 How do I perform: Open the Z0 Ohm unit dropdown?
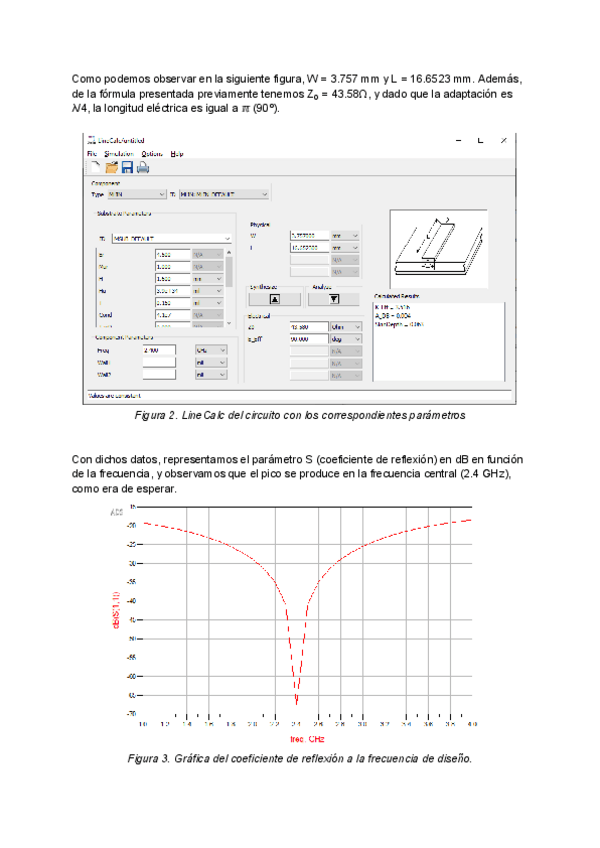click(346, 327)
